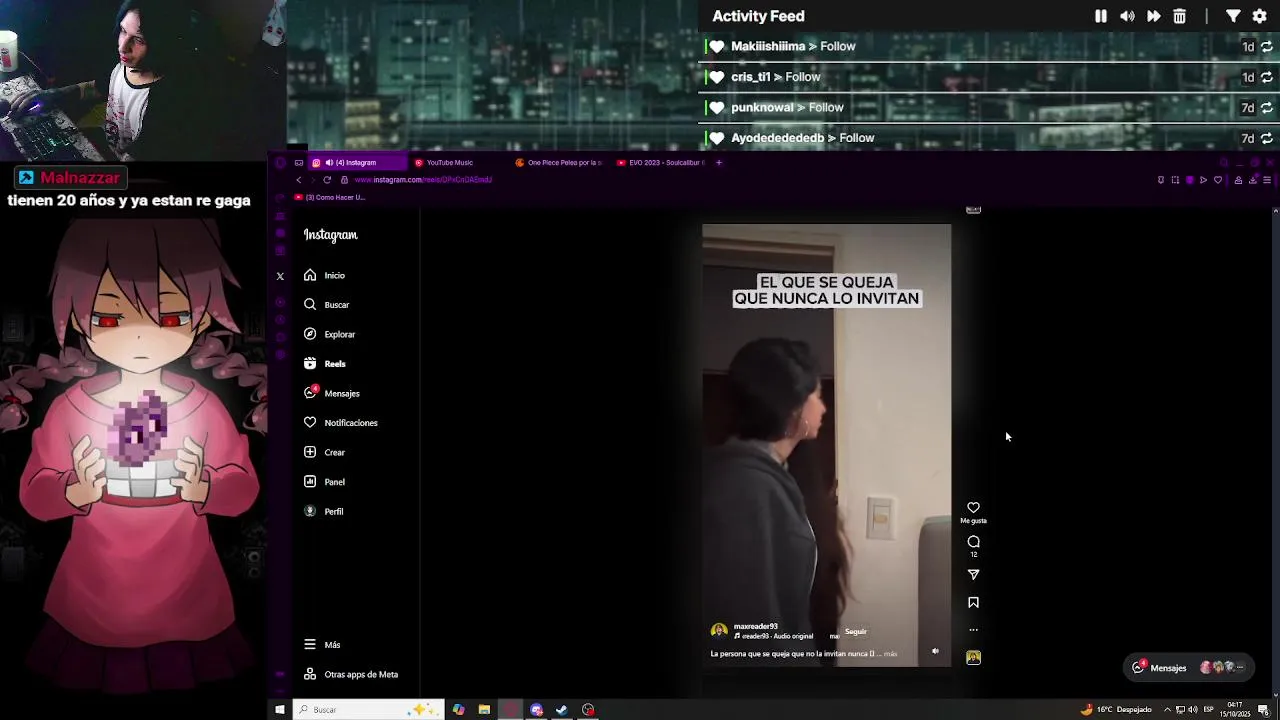The height and width of the screenshot is (720, 1280).
Task: Select the (4) Instagram browser tab
Action: (x=356, y=163)
